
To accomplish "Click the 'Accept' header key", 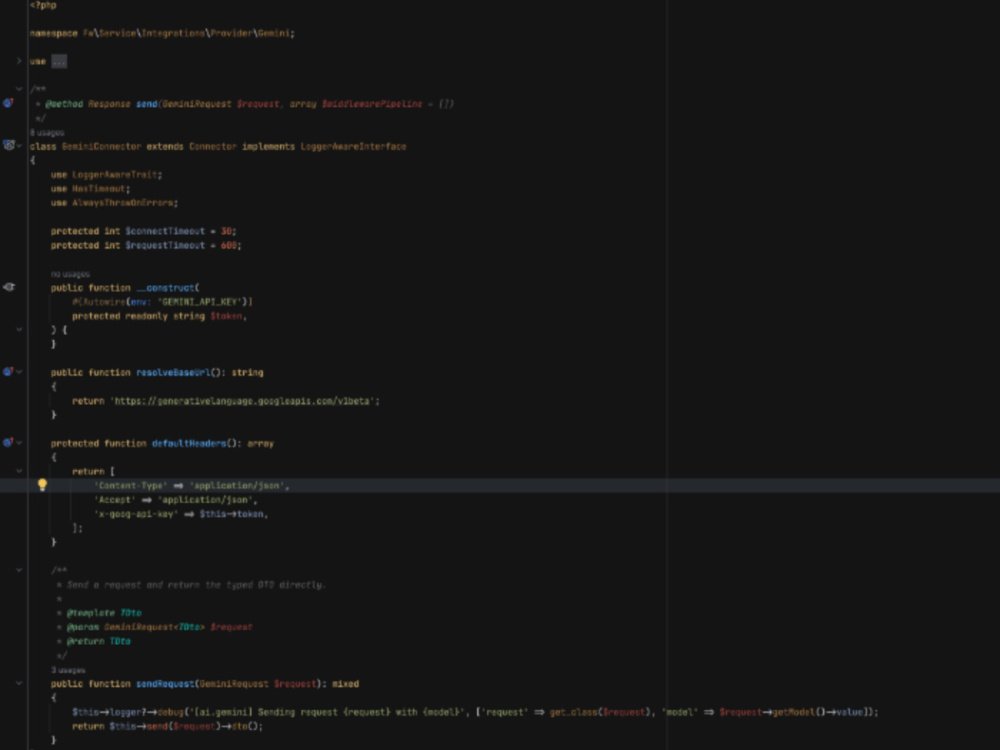I will click(x=114, y=499).
